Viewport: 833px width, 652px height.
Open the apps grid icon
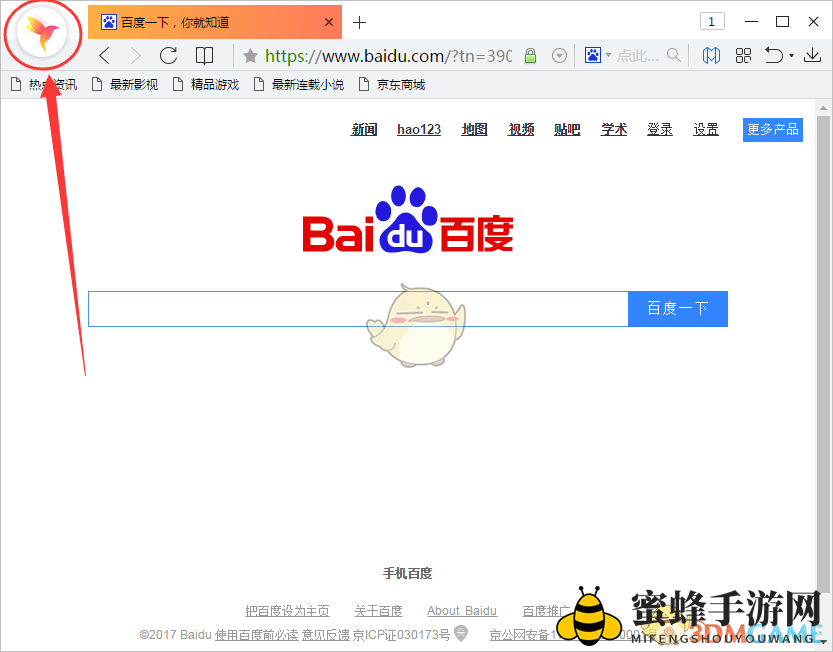(743, 55)
